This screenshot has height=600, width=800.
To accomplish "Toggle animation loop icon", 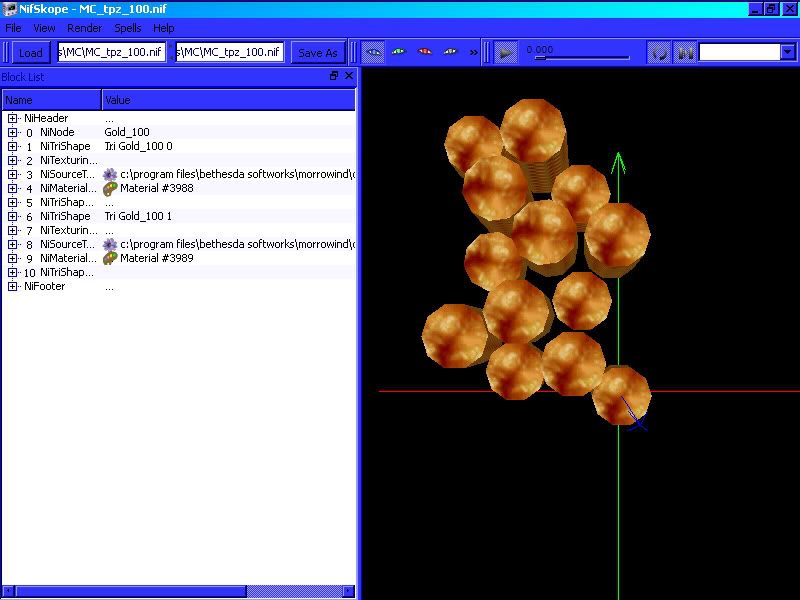I will coord(659,53).
